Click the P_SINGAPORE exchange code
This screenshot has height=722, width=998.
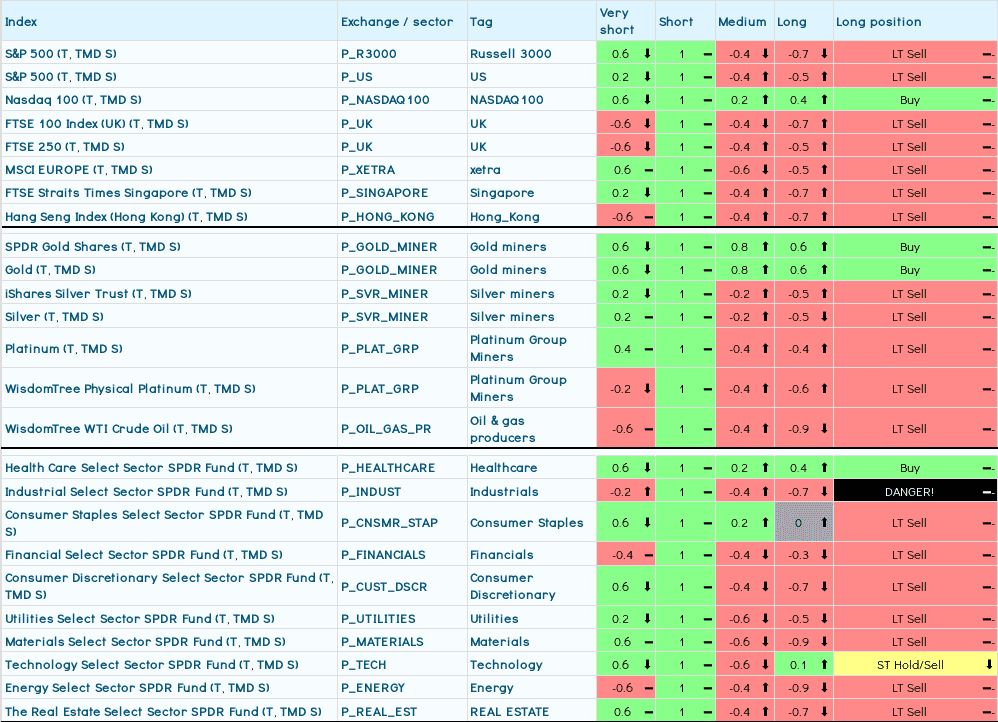[x=384, y=193]
